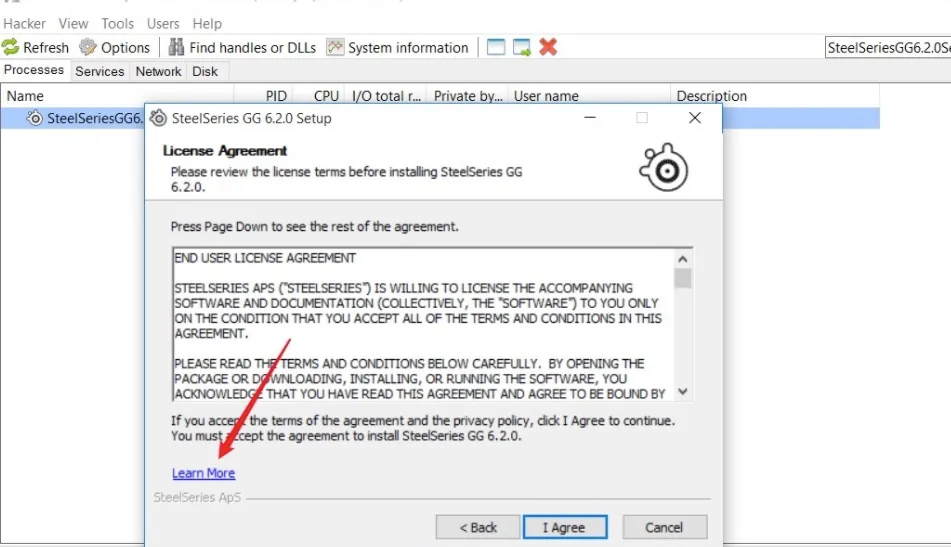The width and height of the screenshot is (951, 547).
Task: Switch to the Services tab
Action: (x=99, y=72)
